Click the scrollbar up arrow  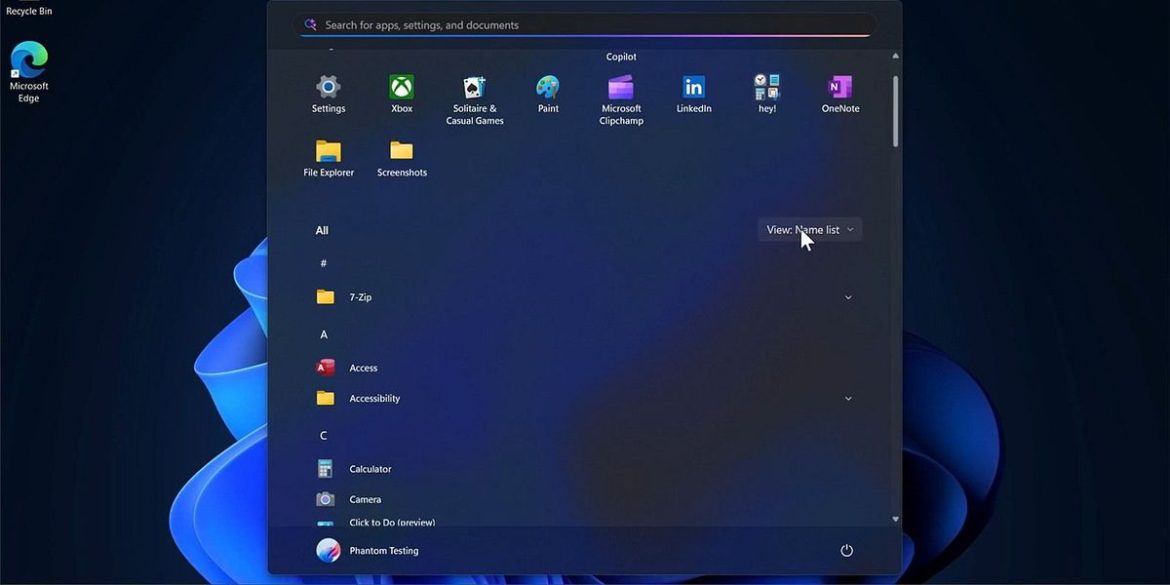click(895, 56)
